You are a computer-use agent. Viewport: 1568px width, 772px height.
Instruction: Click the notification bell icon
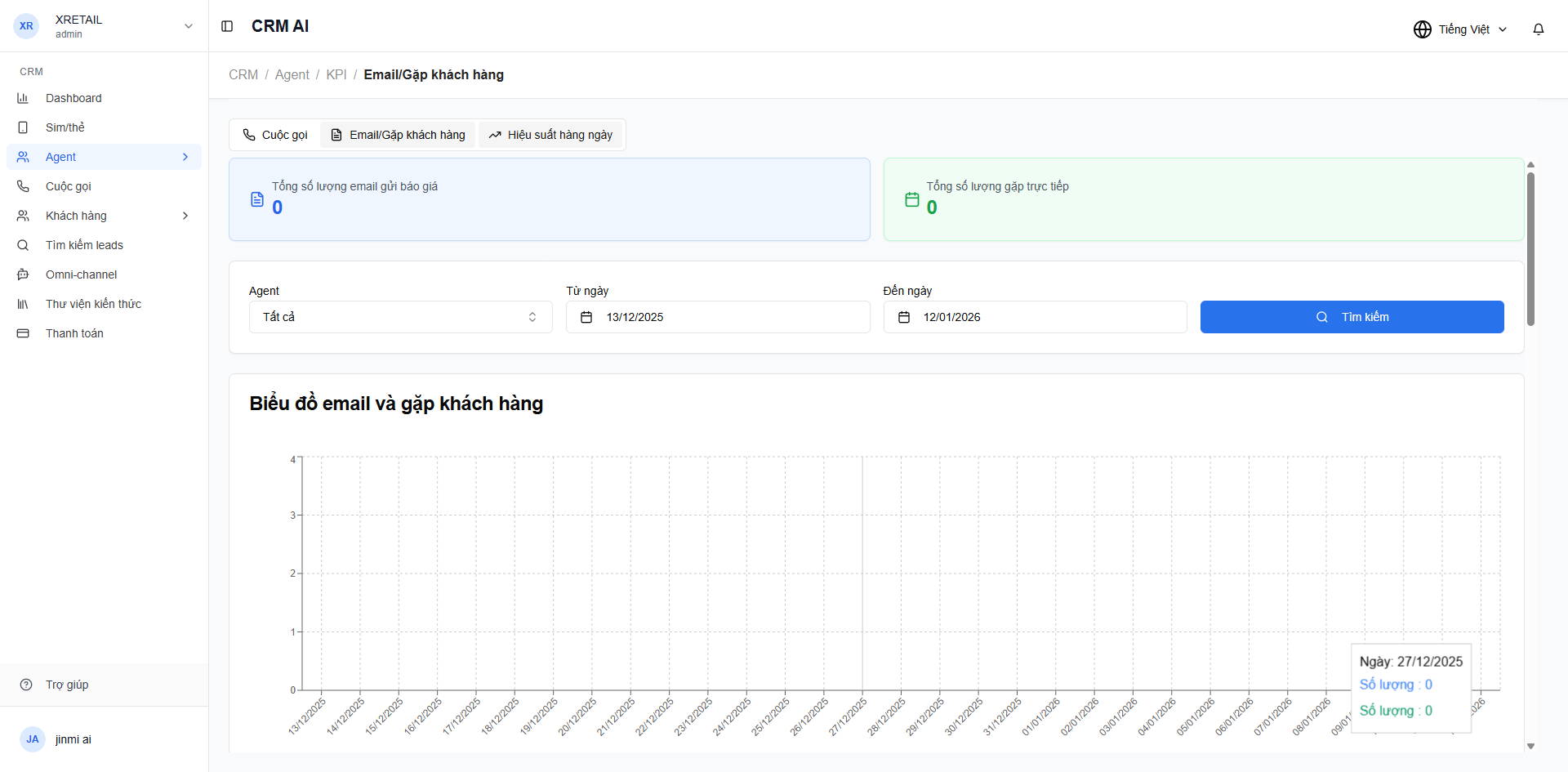[x=1538, y=29]
